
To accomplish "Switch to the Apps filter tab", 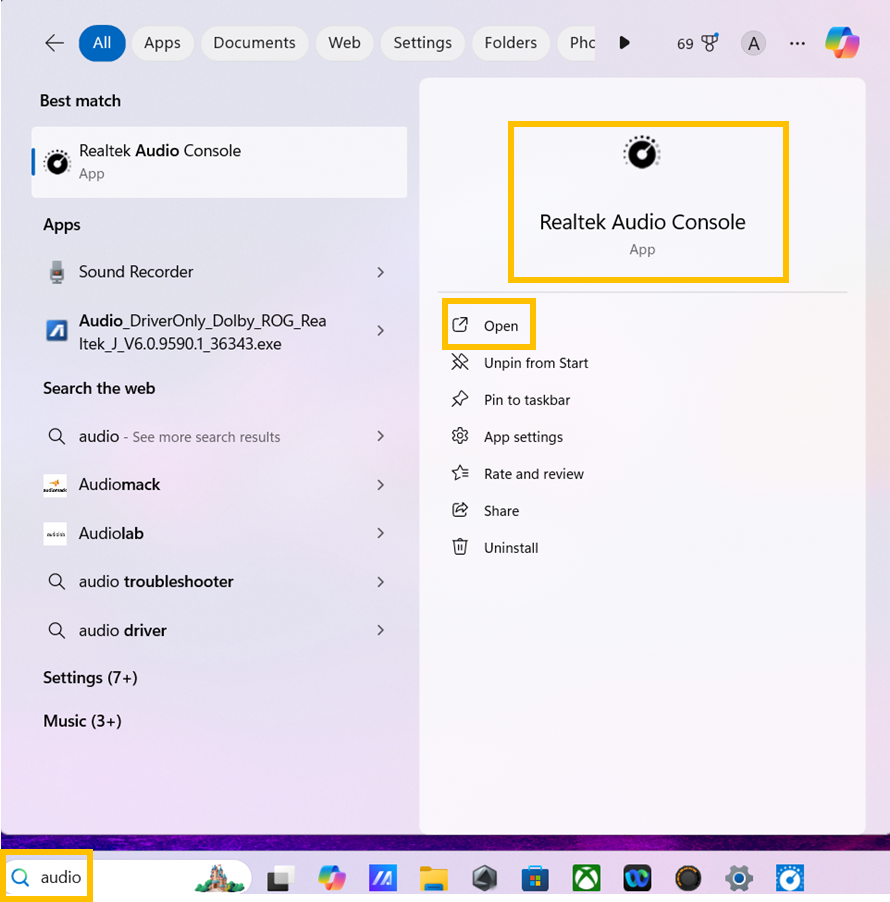I will (162, 43).
